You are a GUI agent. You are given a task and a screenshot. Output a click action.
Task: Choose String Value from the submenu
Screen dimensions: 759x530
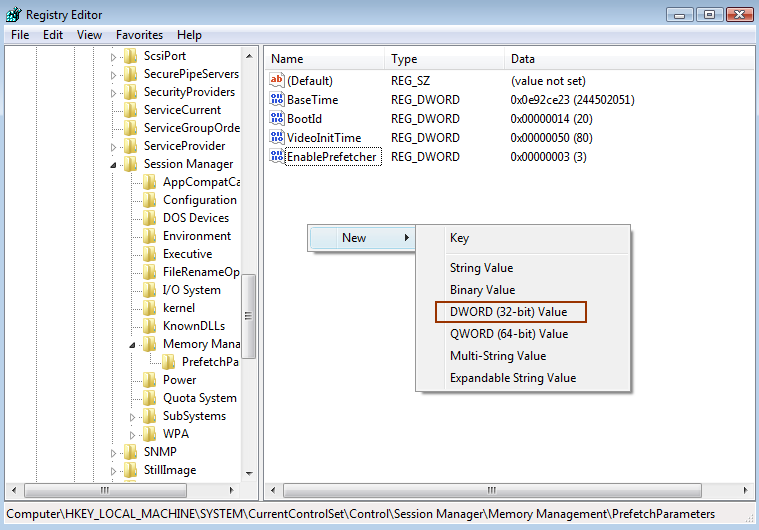(x=523, y=268)
